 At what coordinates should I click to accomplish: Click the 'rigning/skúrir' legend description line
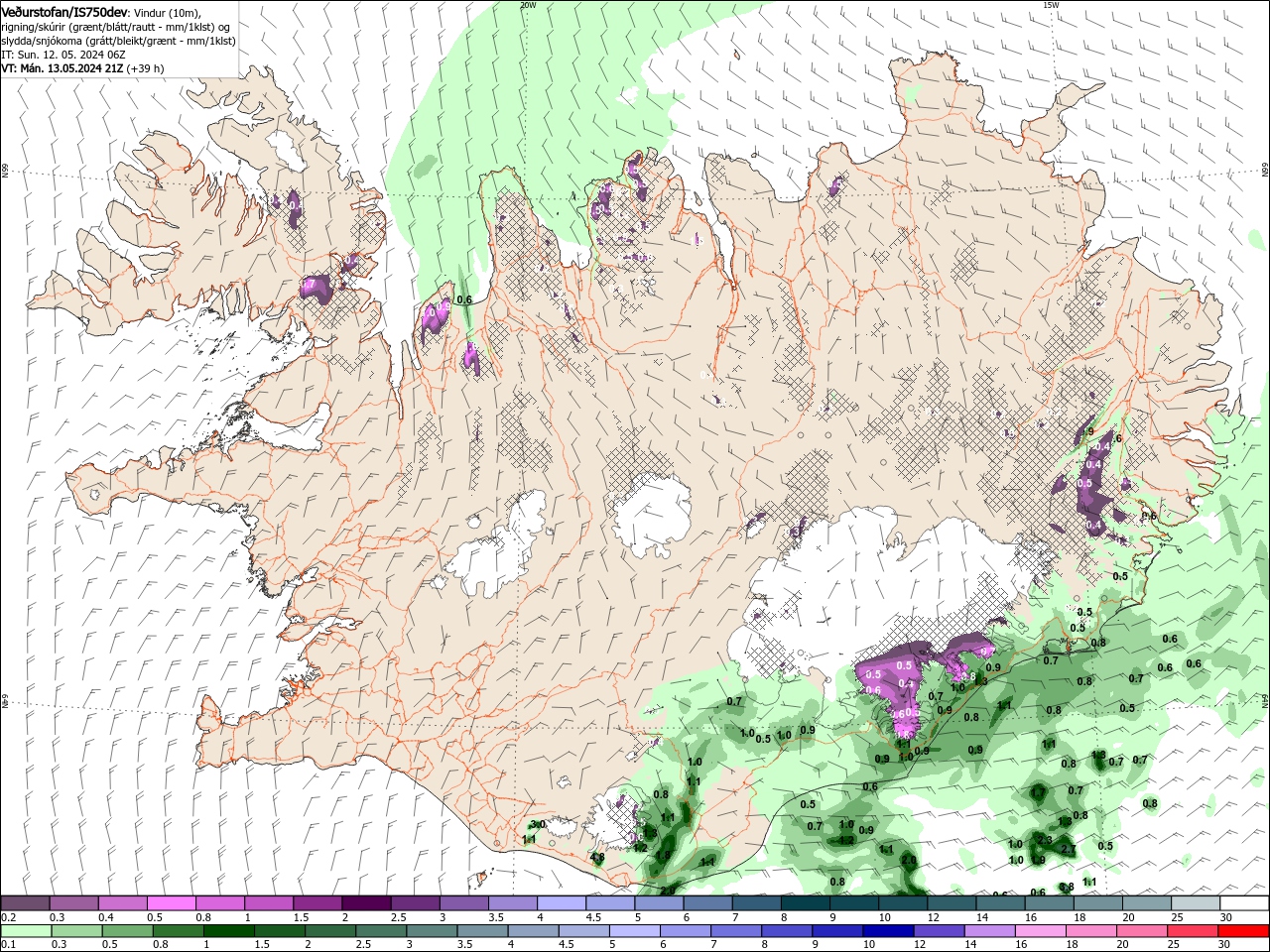coord(117,27)
